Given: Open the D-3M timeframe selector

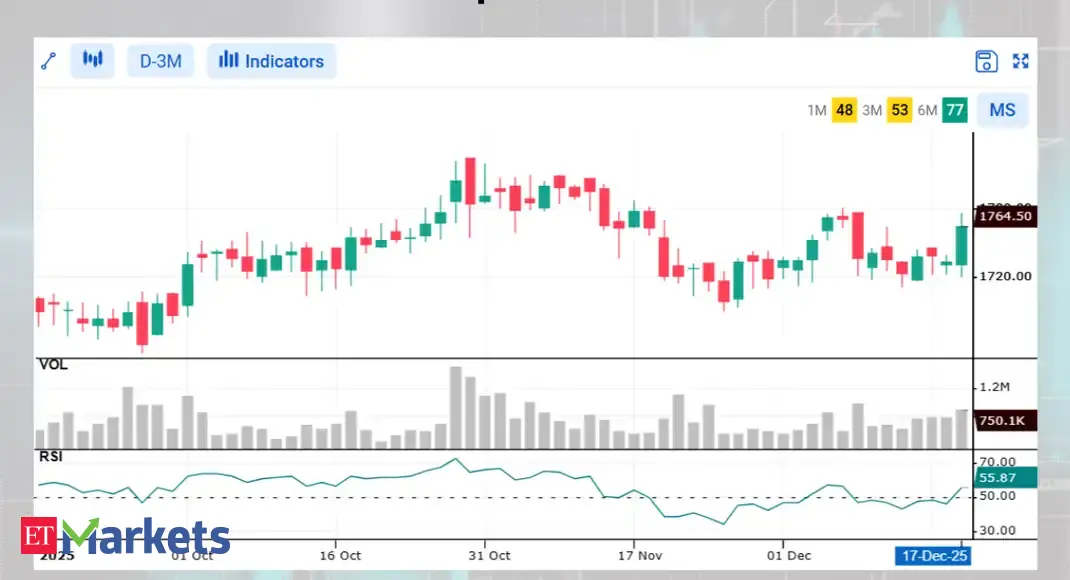Looking at the screenshot, I should (x=160, y=60).
